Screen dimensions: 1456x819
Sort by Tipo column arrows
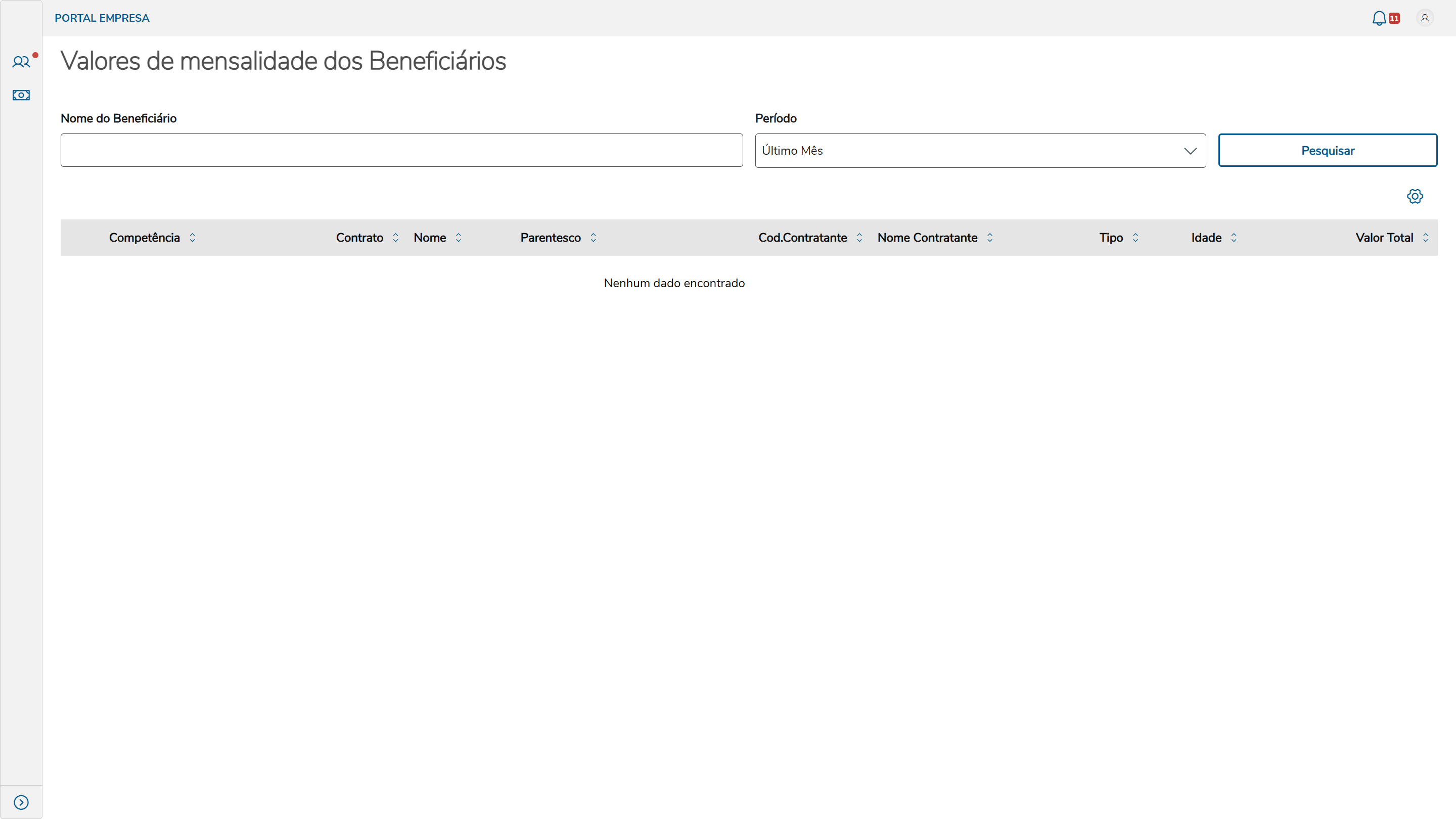point(1135,238)
